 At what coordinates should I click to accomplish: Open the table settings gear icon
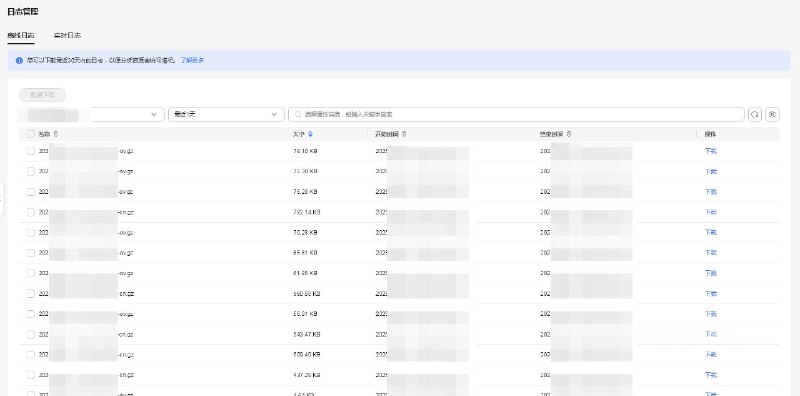click(x=772, y=115)
